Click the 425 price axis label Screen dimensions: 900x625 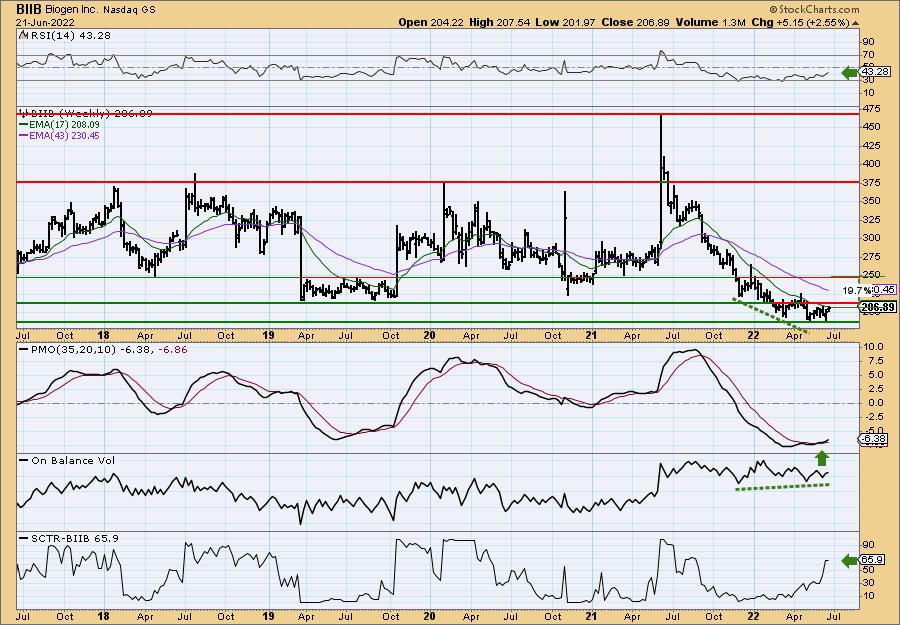click(871, 146)
